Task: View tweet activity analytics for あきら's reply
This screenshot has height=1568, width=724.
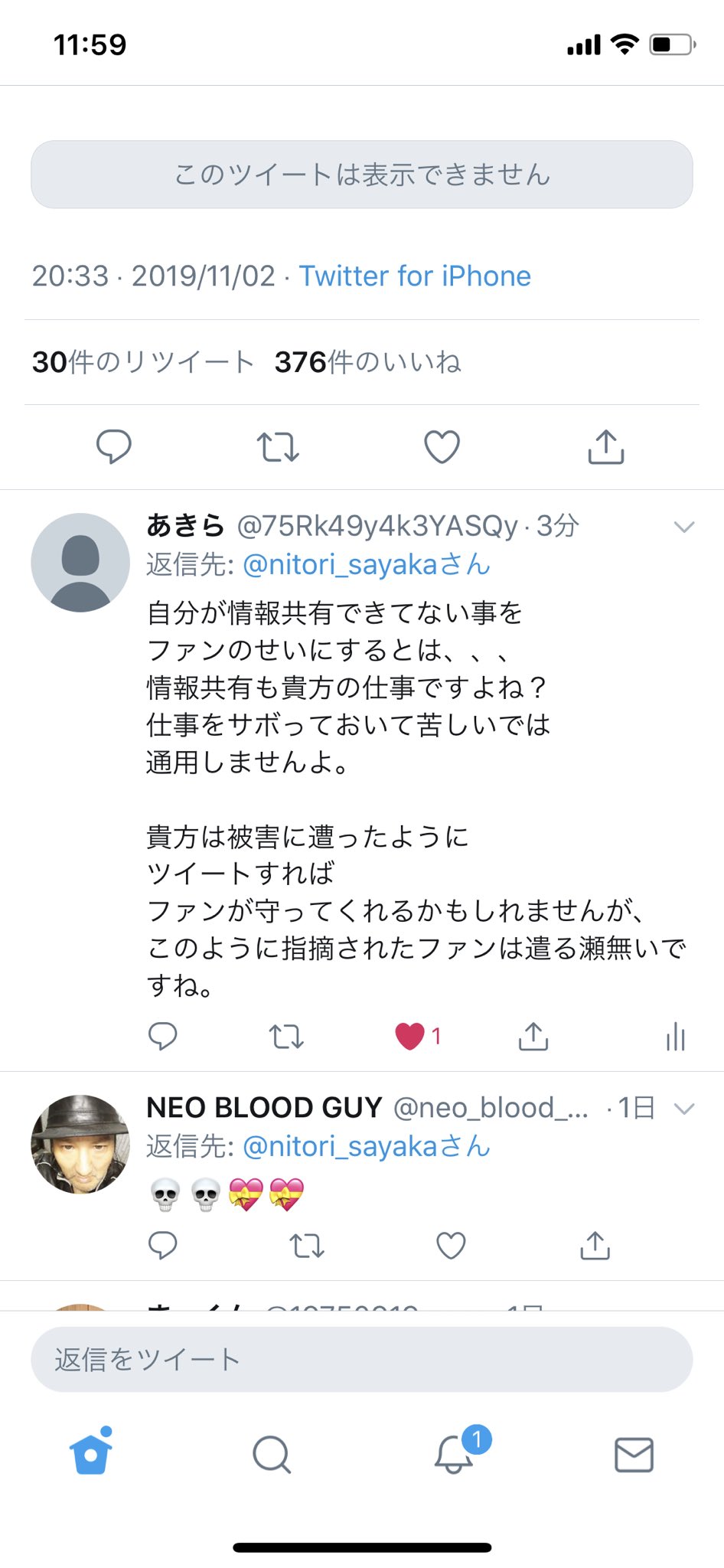Action: (675, 1037)
